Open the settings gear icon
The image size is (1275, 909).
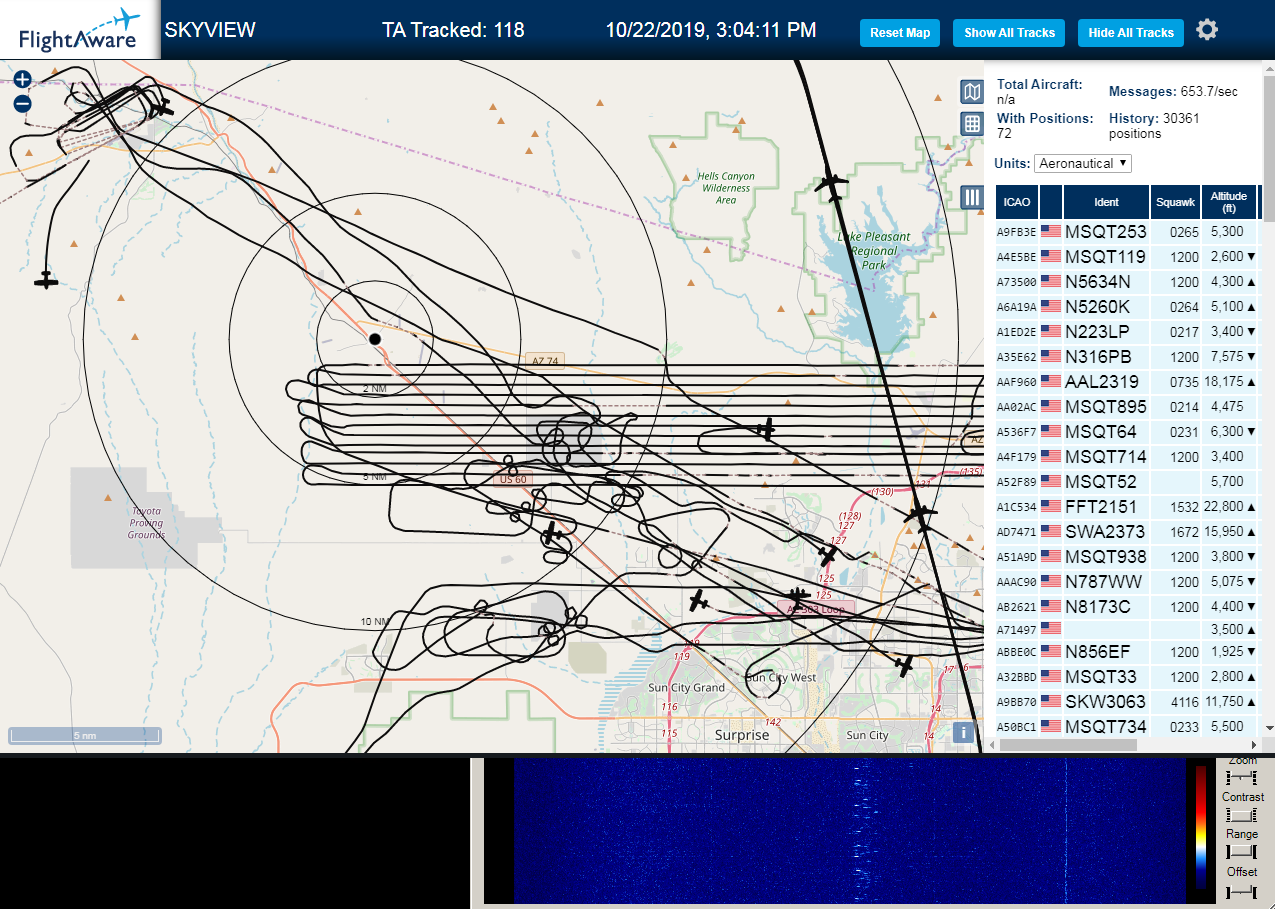(1207, 30)
